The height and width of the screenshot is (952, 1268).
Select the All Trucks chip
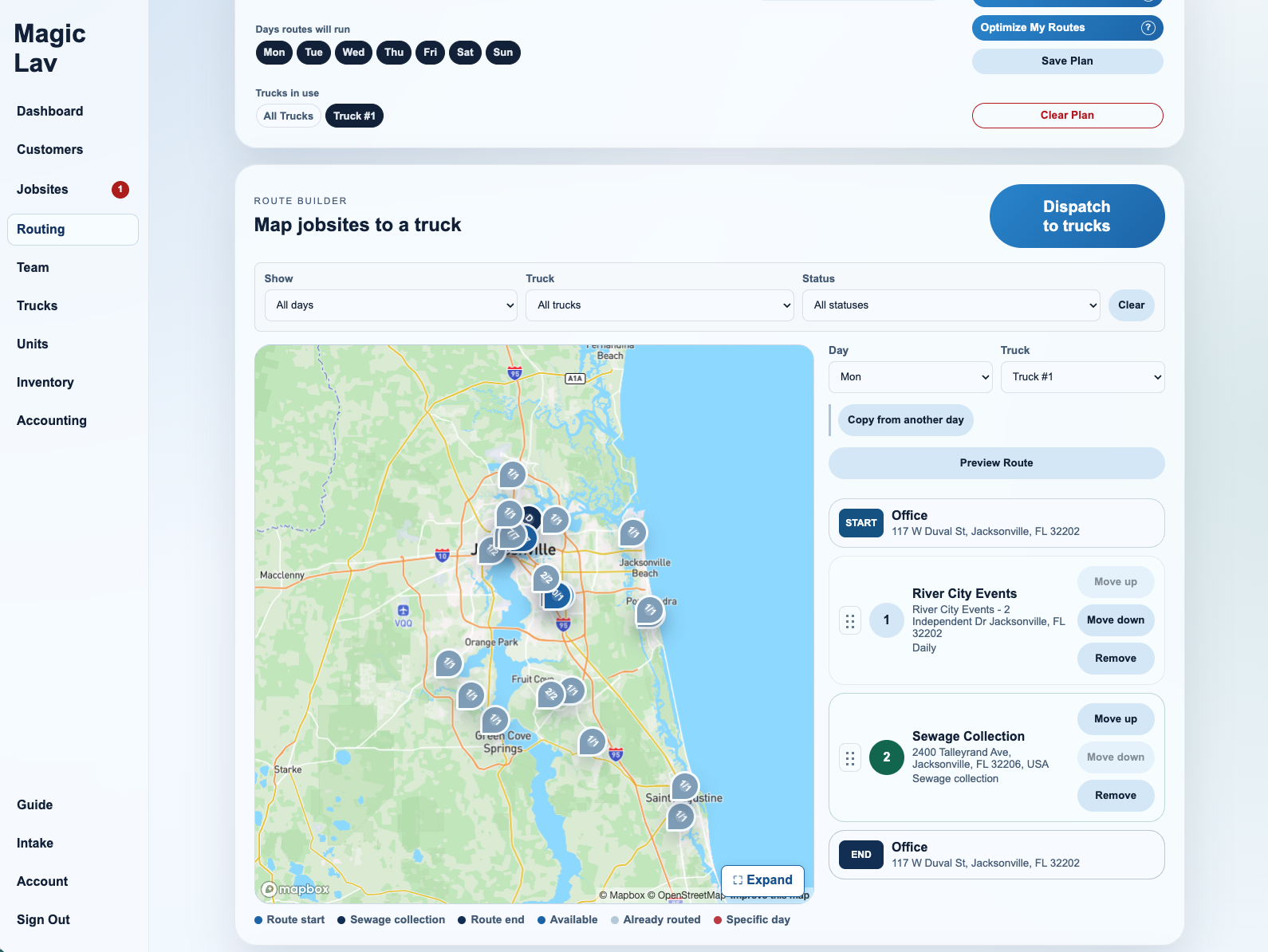pyautogui.click(x=289, y=116)
